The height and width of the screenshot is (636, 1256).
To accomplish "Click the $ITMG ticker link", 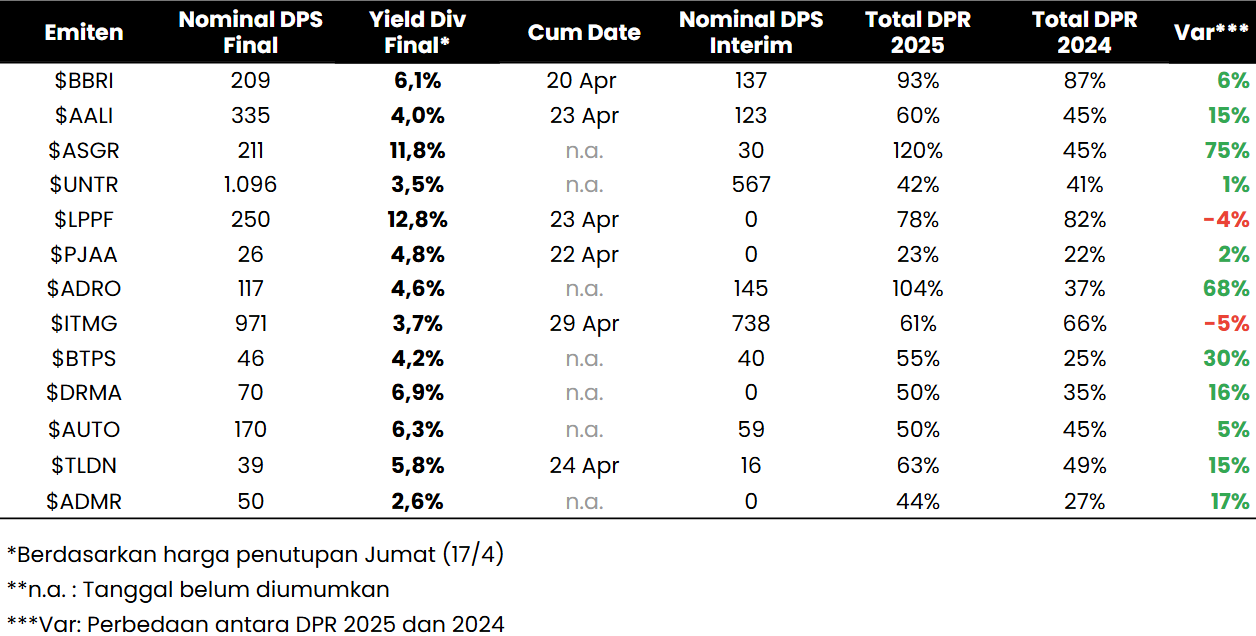I will [x=84, y=324].
